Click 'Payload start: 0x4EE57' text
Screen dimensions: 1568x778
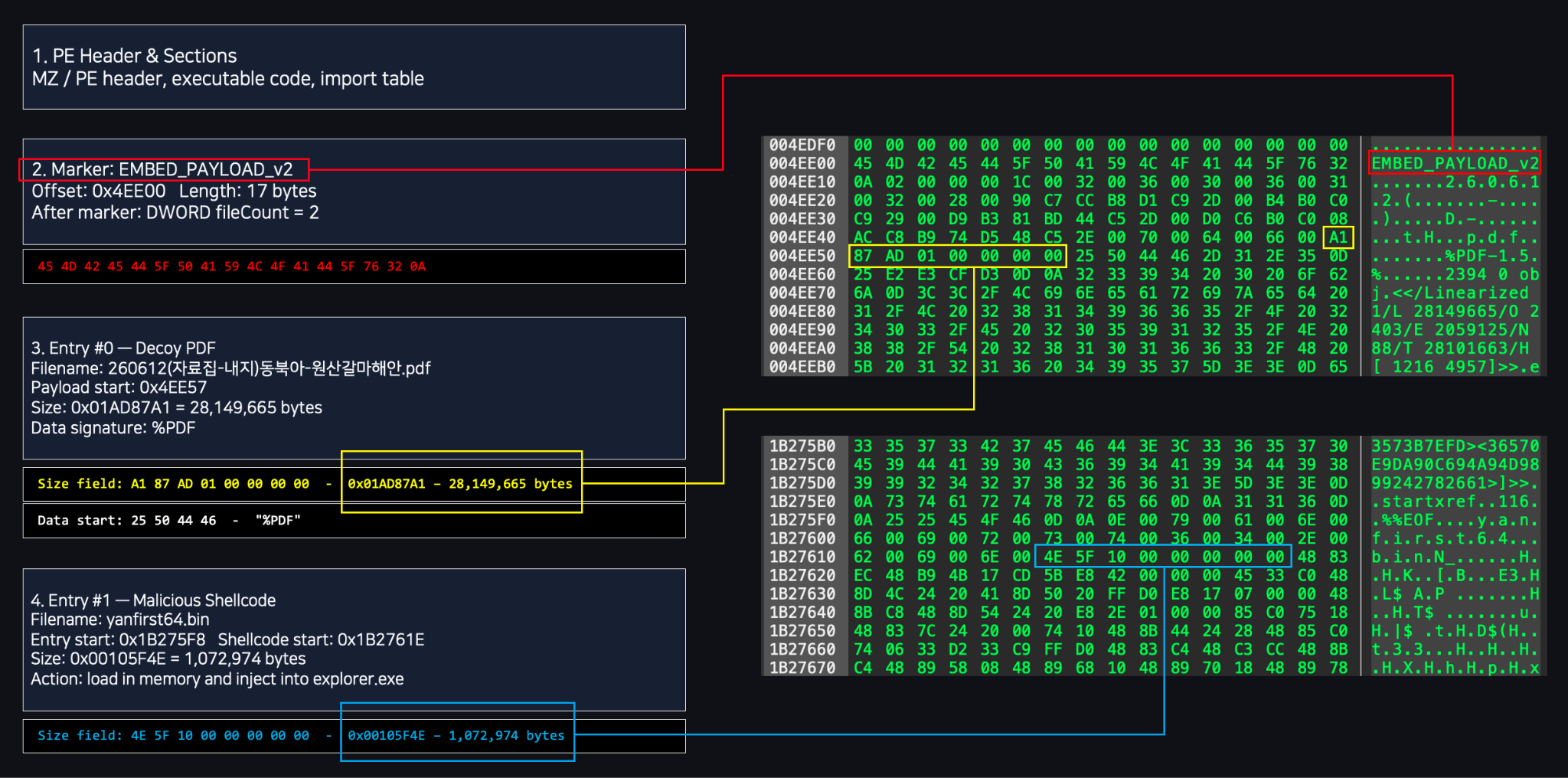(119, 387)
